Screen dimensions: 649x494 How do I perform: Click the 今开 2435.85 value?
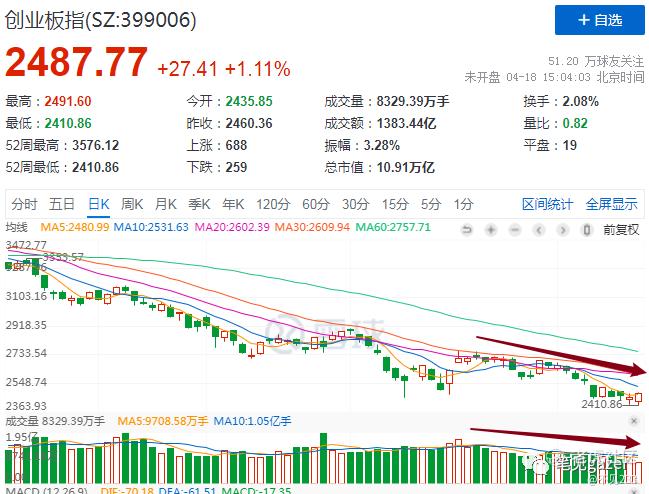point(249,101)
